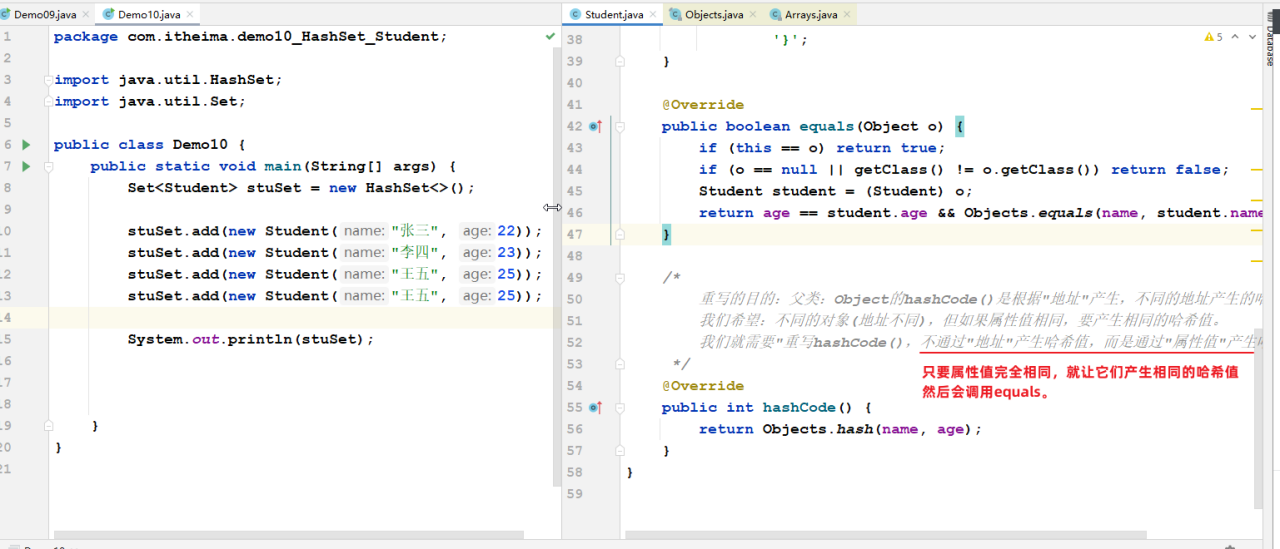Click the Student.java class file icon in tab
The width and height of the screenshot is (1280, 549).
tap(575, 15)
